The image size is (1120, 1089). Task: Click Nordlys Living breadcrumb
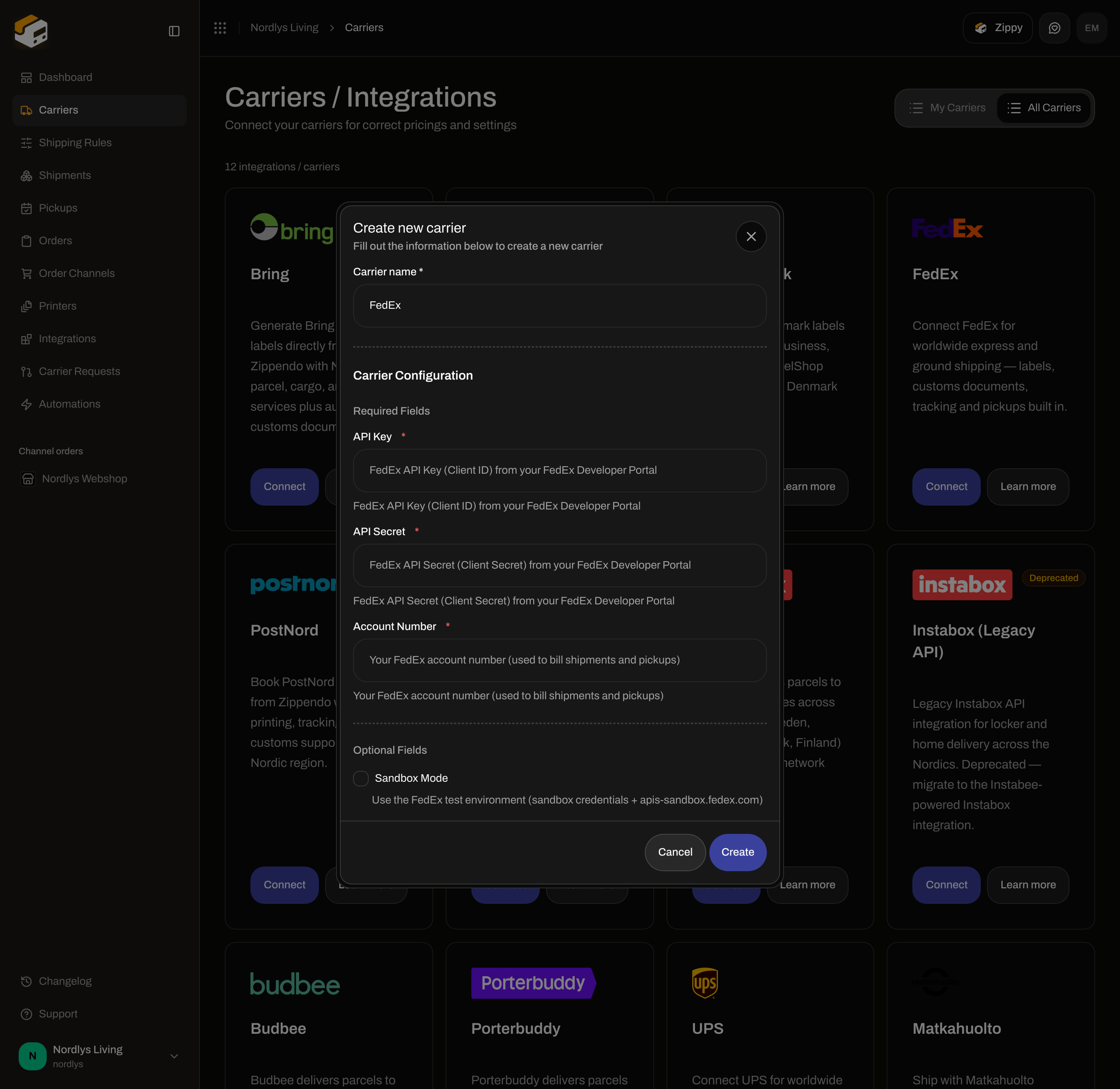coord(284,28)
